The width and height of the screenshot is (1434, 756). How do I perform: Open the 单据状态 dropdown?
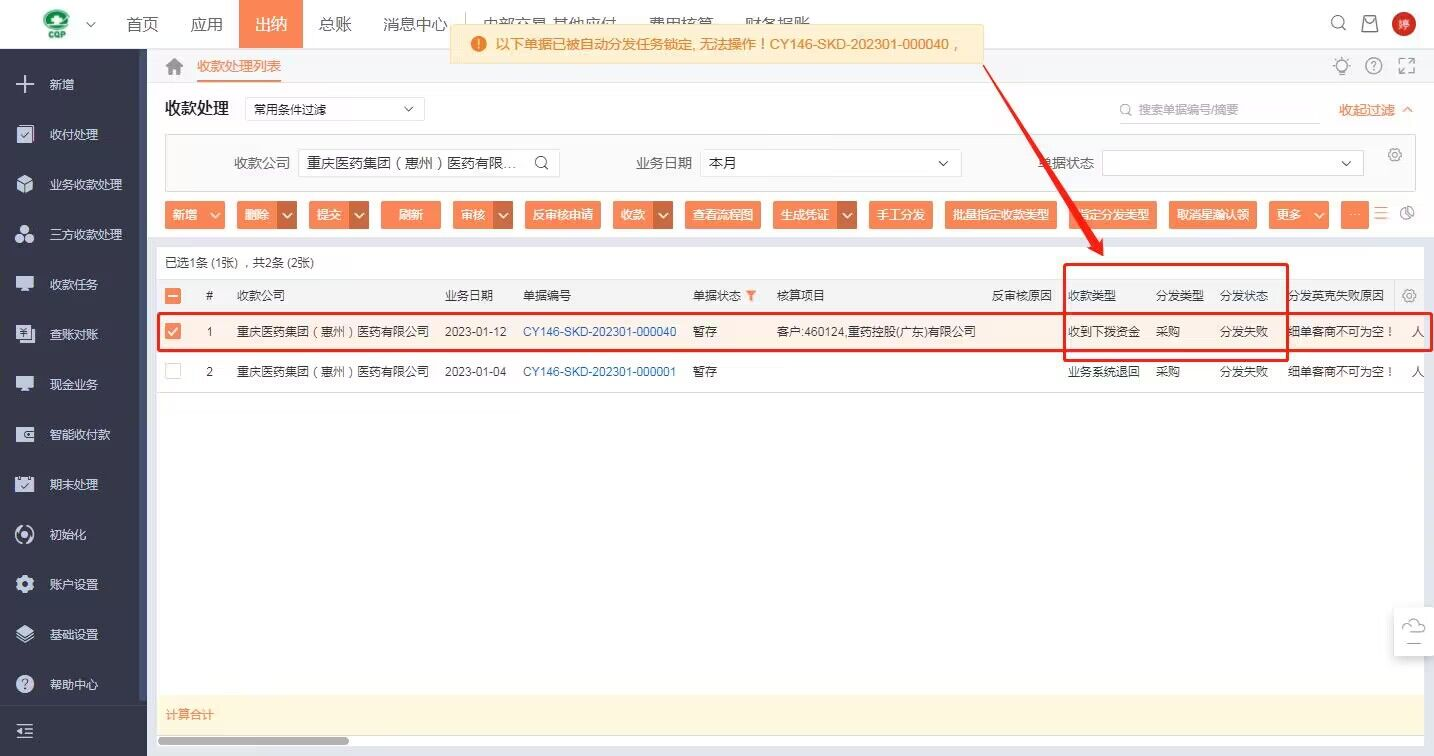click(1233, 163)
